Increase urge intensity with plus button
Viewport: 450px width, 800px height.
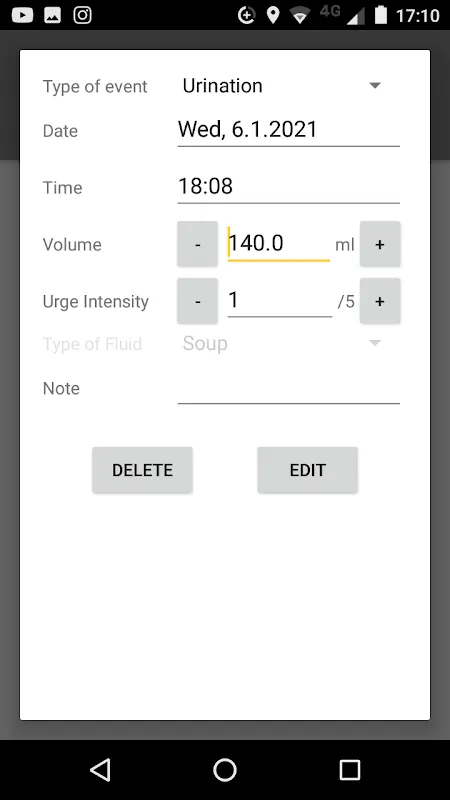[x=380, y=301]
